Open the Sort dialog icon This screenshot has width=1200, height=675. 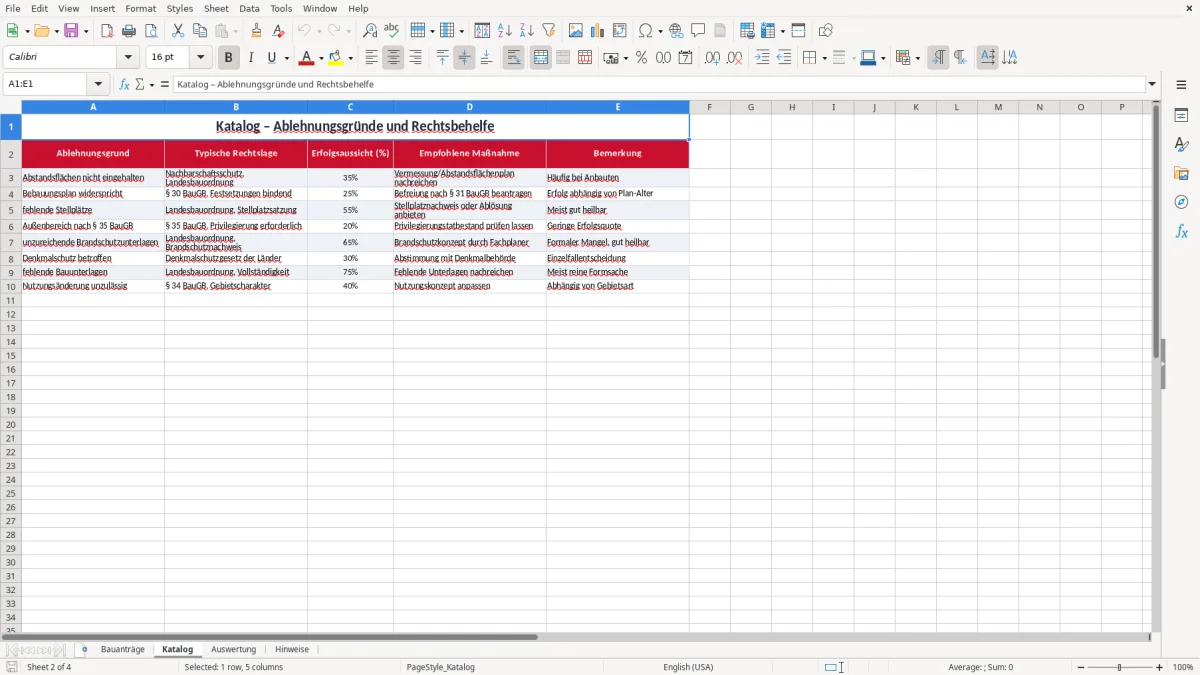pos(482,31)
